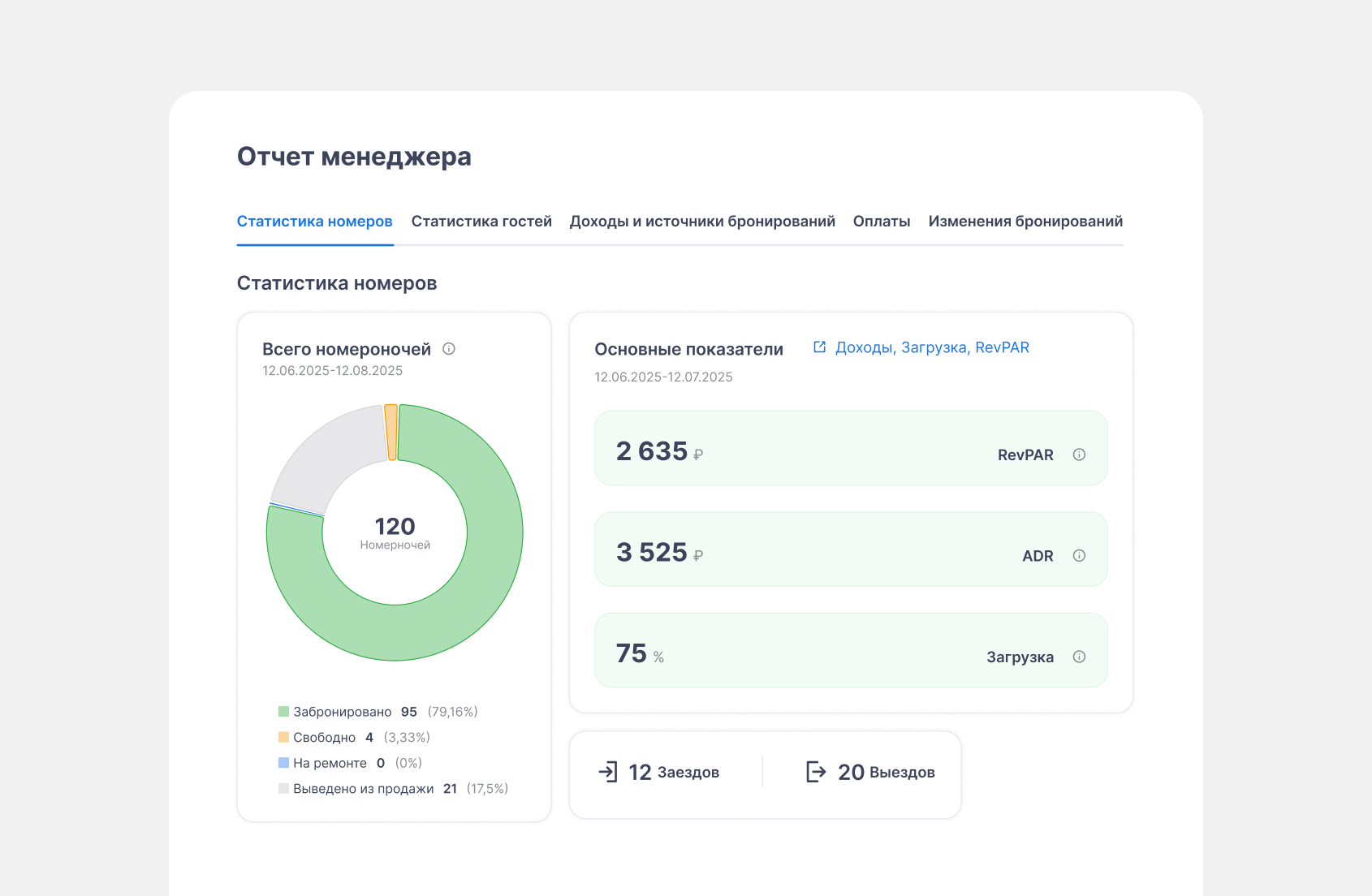Image resolution: width=1372 pixels, height=896 pixels.
Task: Click the 120 Номерночей center label
Action: [395, 533]
